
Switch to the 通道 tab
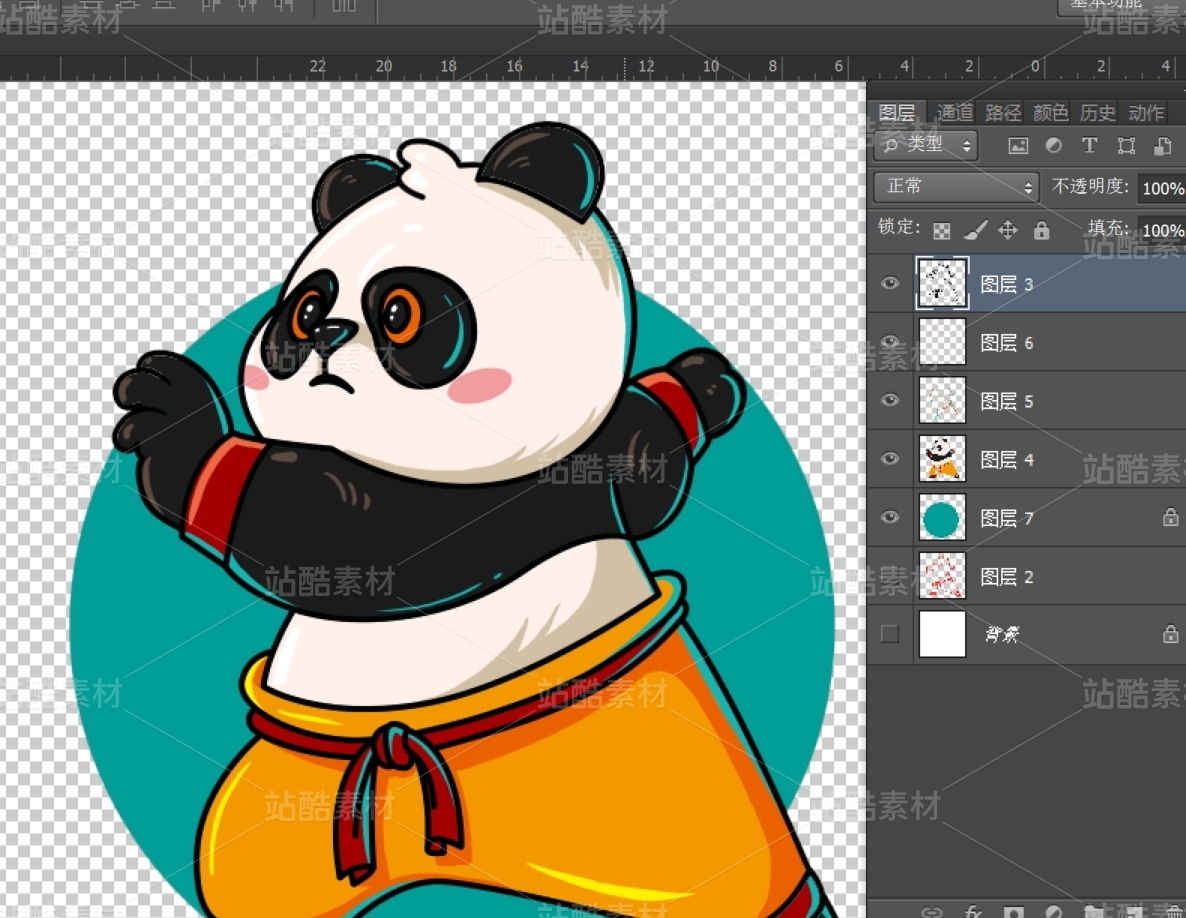click(955, 113)
